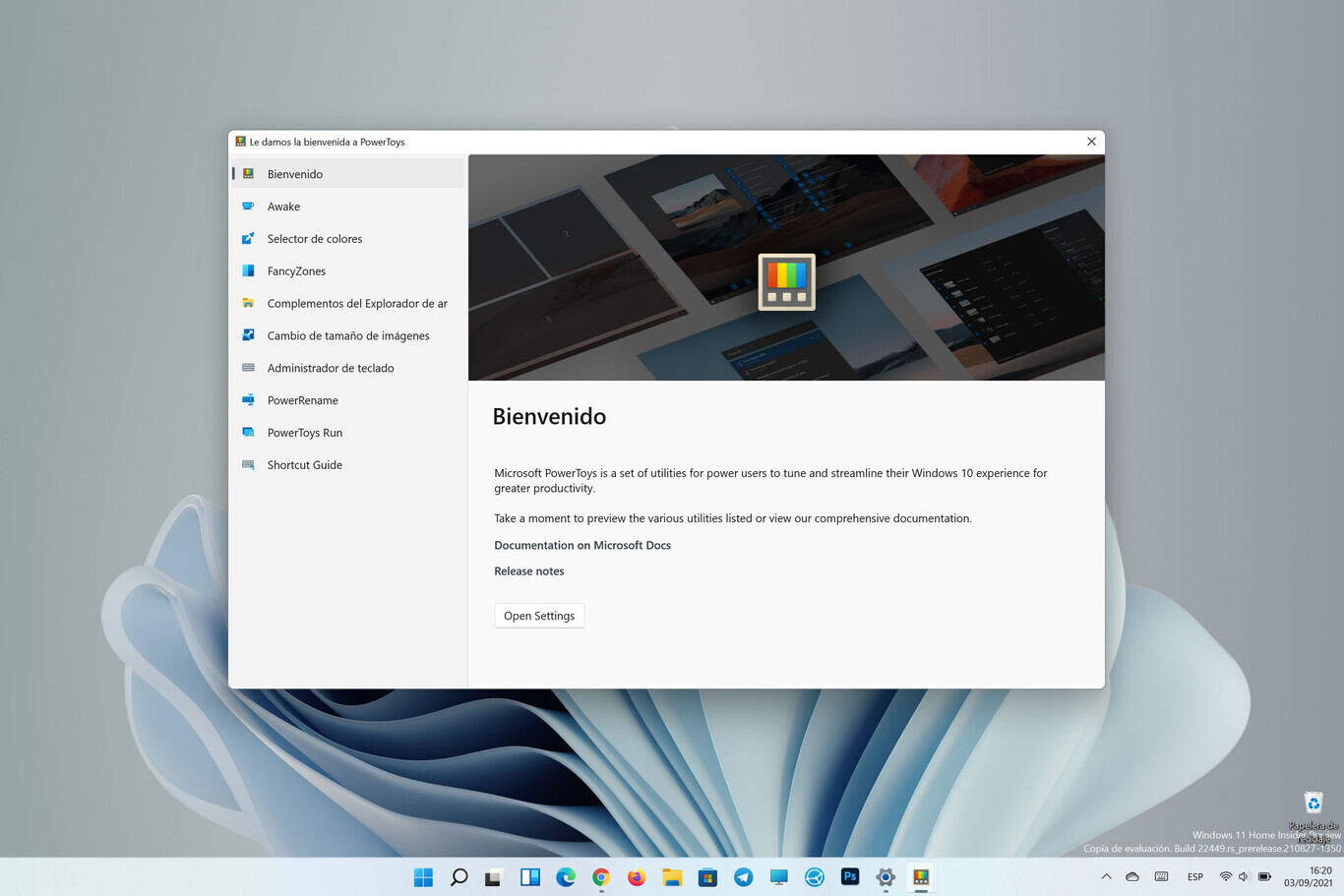The height and width of the screenshot is (896, 1344).
Task: Open Cambio de tamaño de imágenes
Action: tap(347, 335)
